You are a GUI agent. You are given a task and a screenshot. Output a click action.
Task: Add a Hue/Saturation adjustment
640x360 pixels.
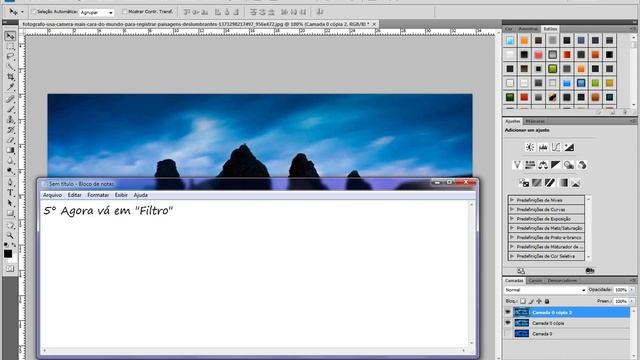tap(530, 165)
